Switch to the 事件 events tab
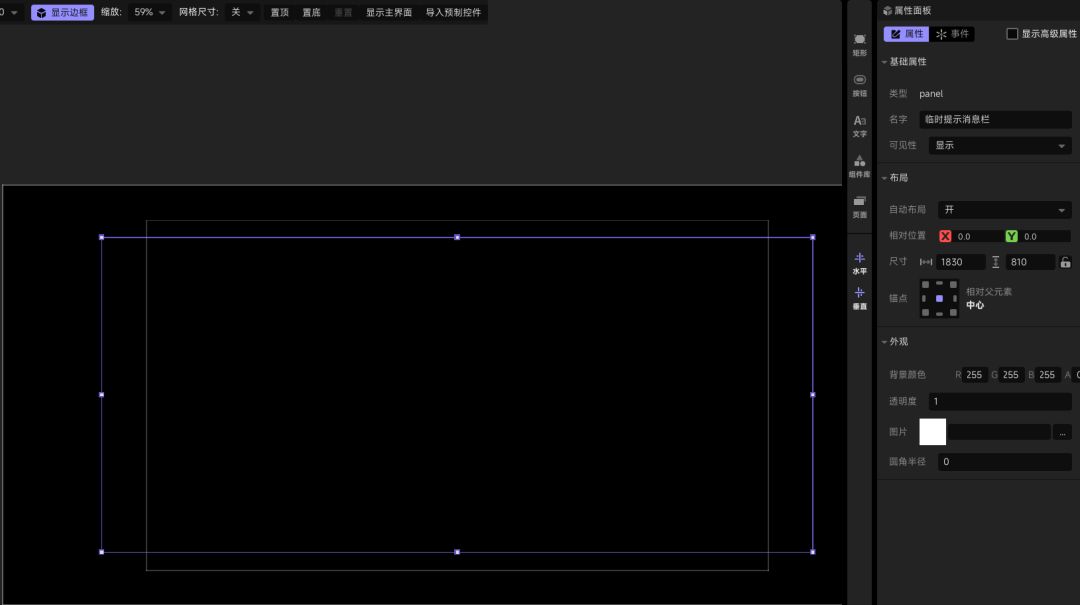The height and width of the screenshot is (605, 1080). [x=952, y=34]
